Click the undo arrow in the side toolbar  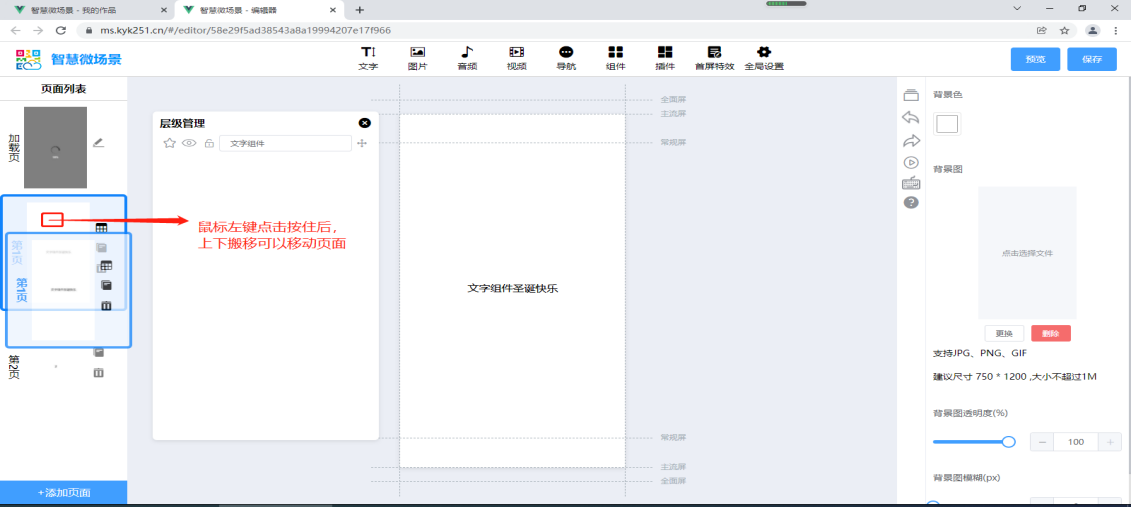[x=911, y=118]
